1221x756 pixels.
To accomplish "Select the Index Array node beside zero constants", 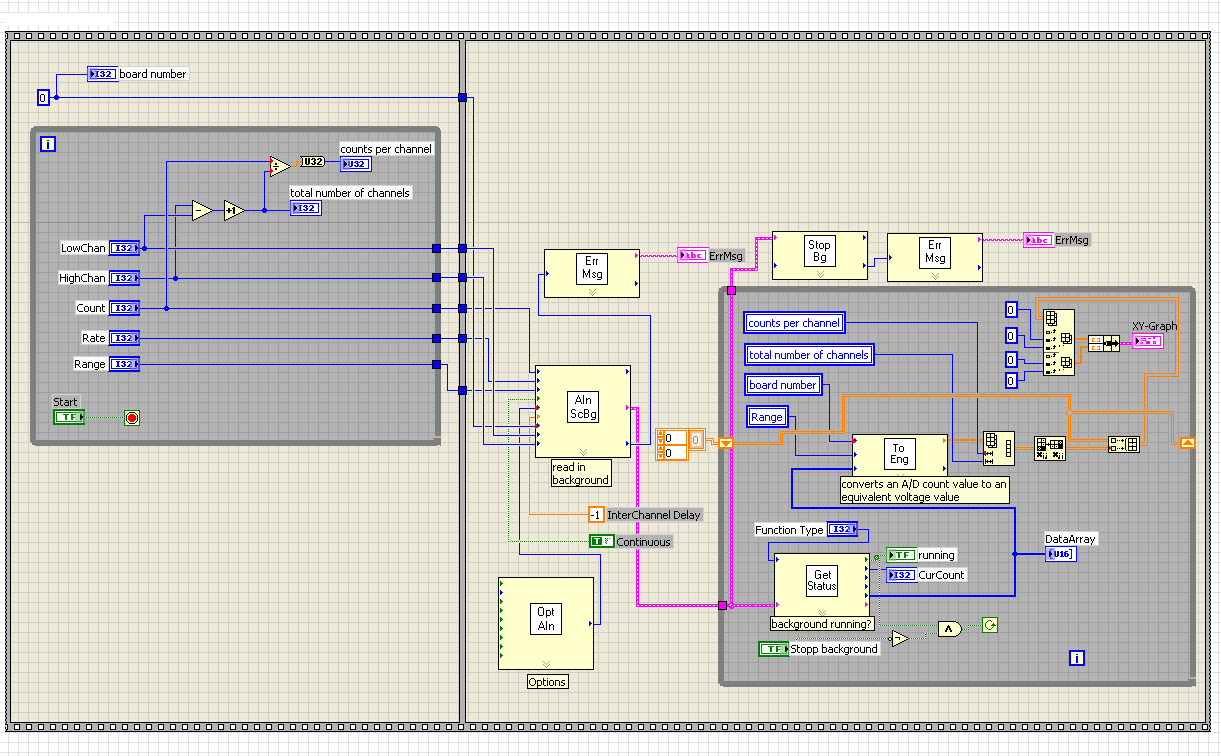I will pyautogui.click(x=1058, y=342).
